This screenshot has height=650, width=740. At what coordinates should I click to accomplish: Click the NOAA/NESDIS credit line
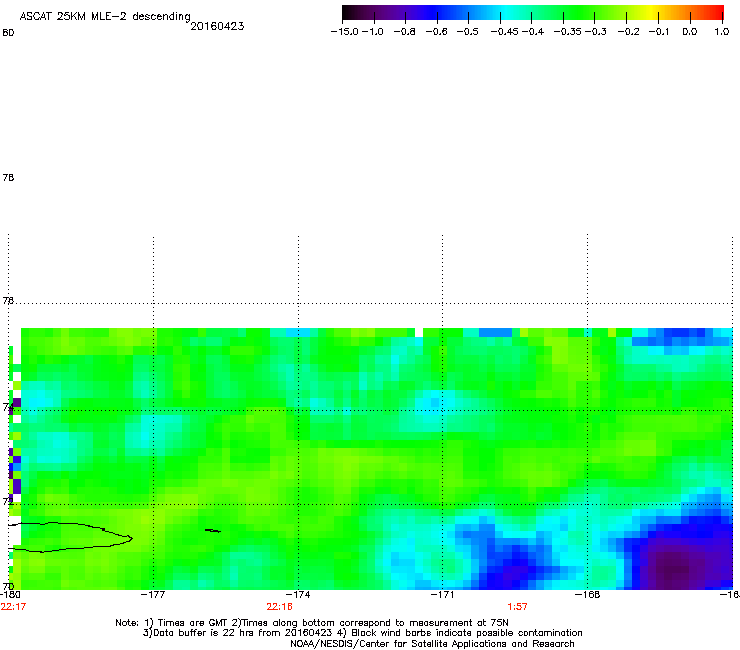coord(432,644)
